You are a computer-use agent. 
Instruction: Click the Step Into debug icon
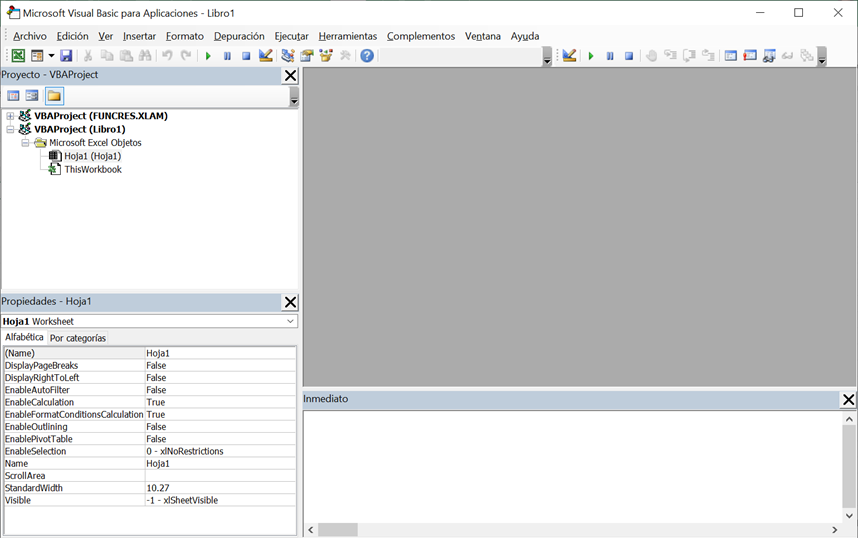point(670,55)
